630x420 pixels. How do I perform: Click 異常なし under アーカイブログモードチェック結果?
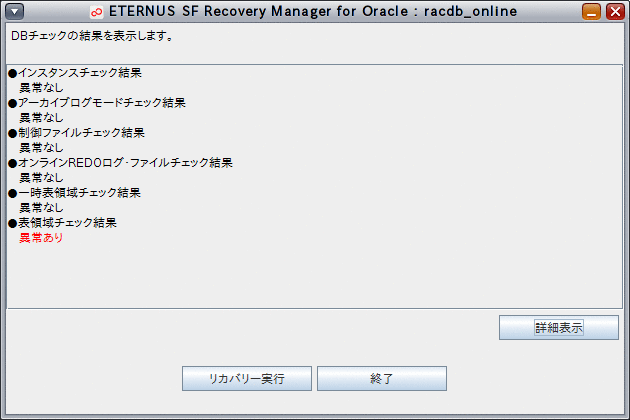pyautogui.click(x=41, y=118)
